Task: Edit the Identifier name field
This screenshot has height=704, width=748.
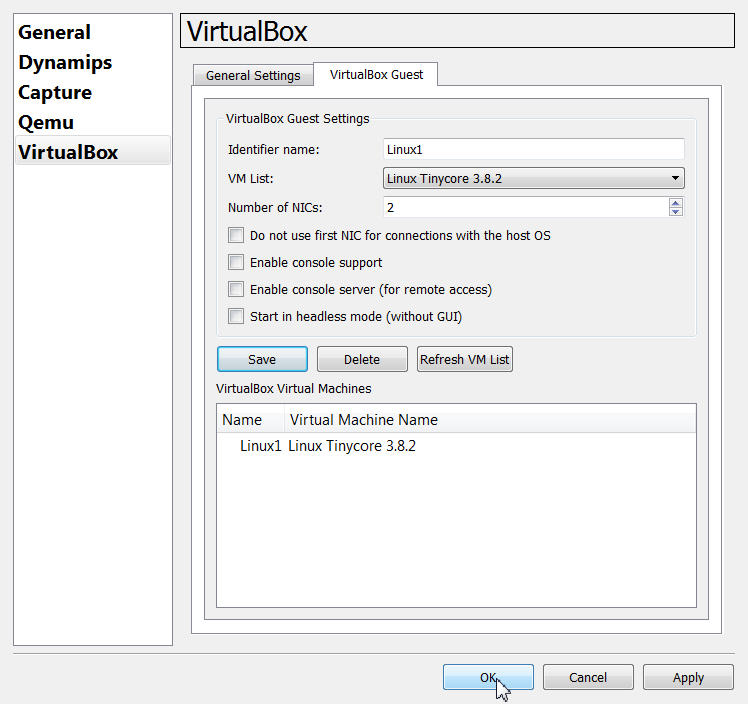Action: 533,149
